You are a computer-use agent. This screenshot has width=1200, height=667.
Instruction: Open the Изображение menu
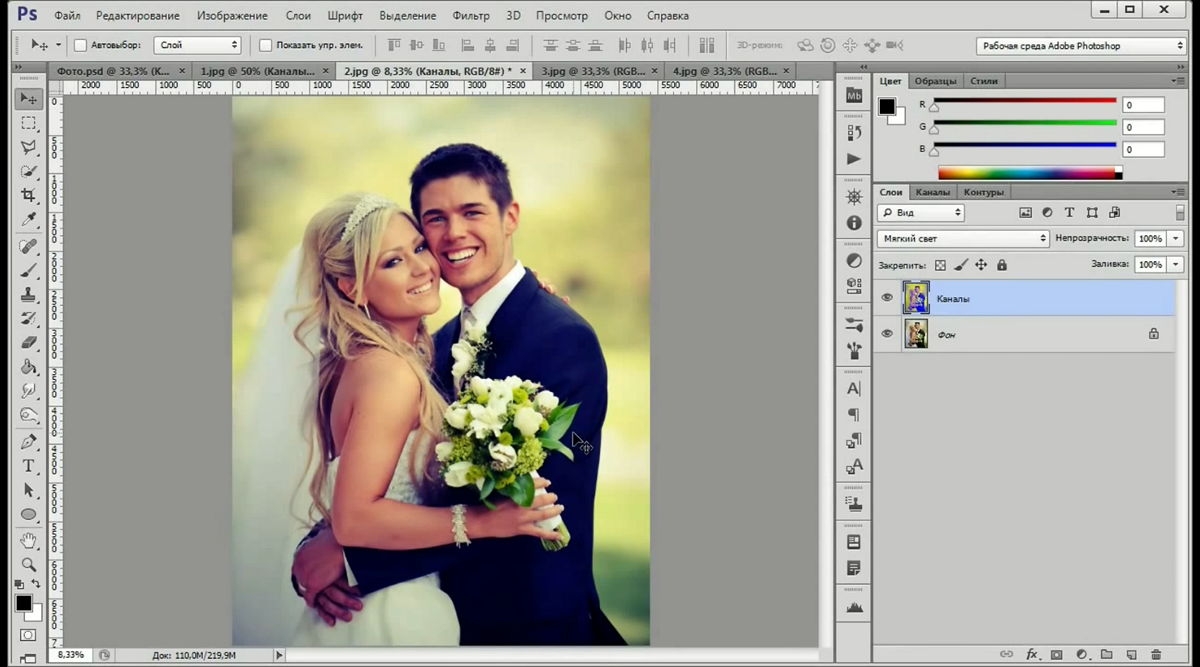(x=232, y=16)
